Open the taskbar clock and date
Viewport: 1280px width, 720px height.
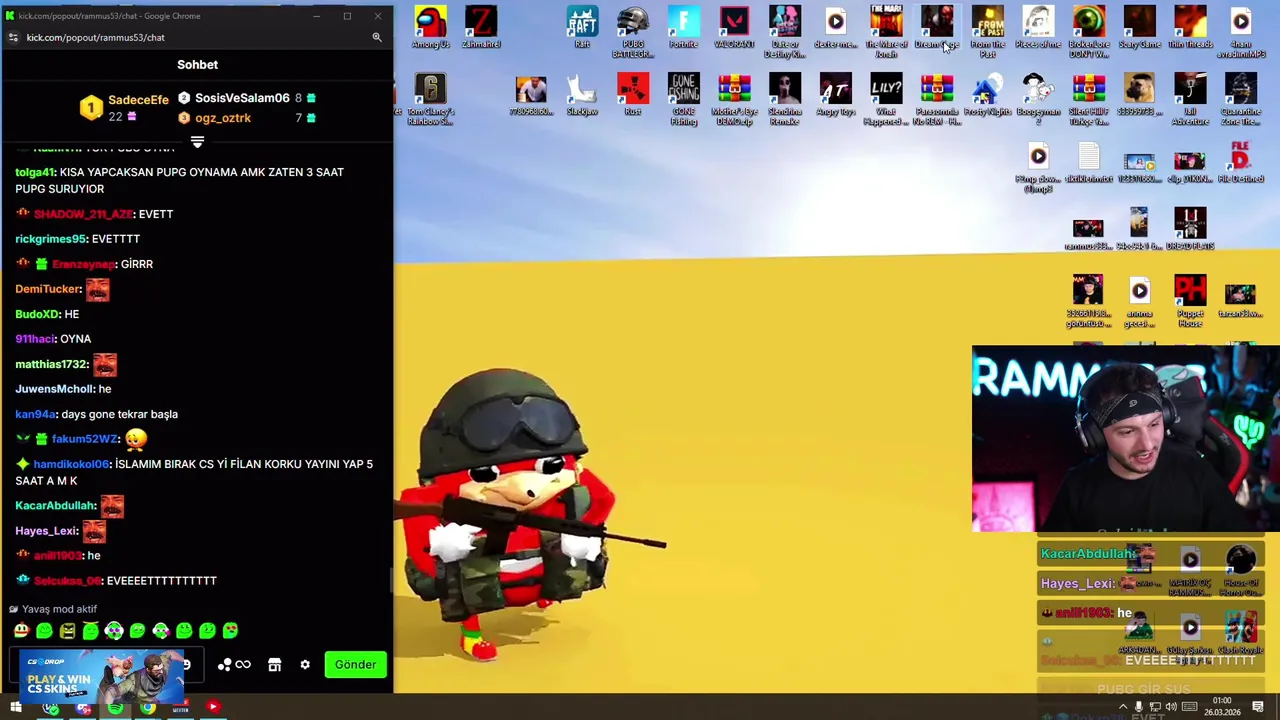(x=1221, y=707)
